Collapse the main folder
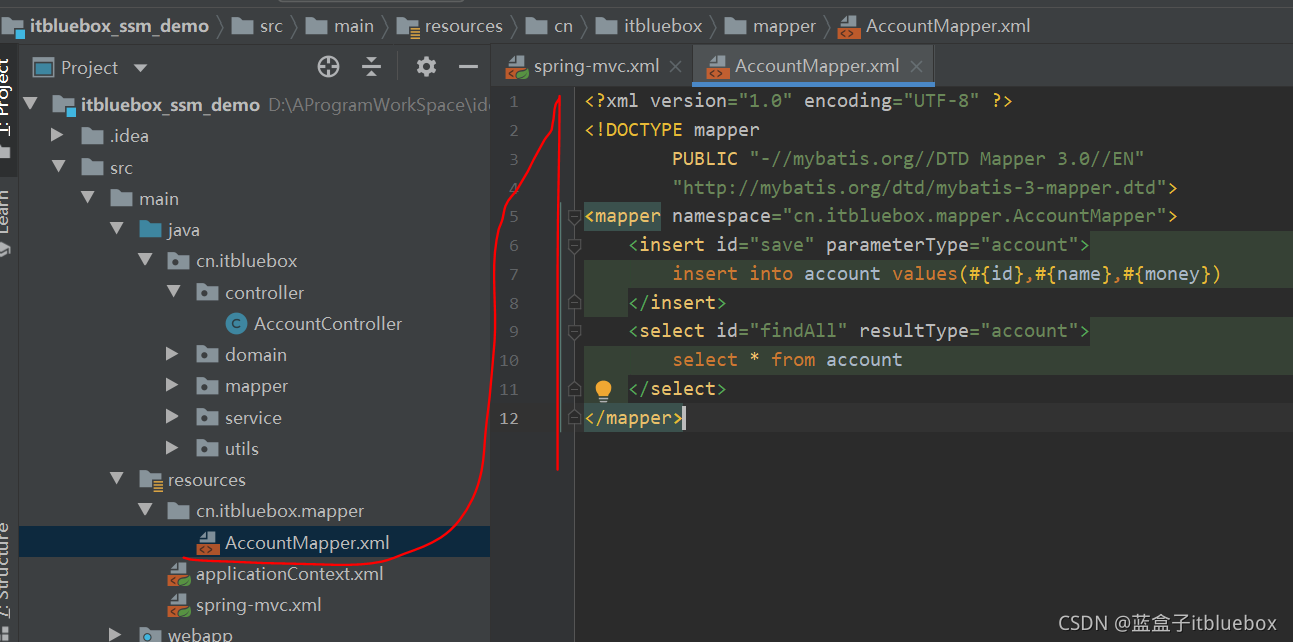This screenshot has width=1293, height=642. 86,198
